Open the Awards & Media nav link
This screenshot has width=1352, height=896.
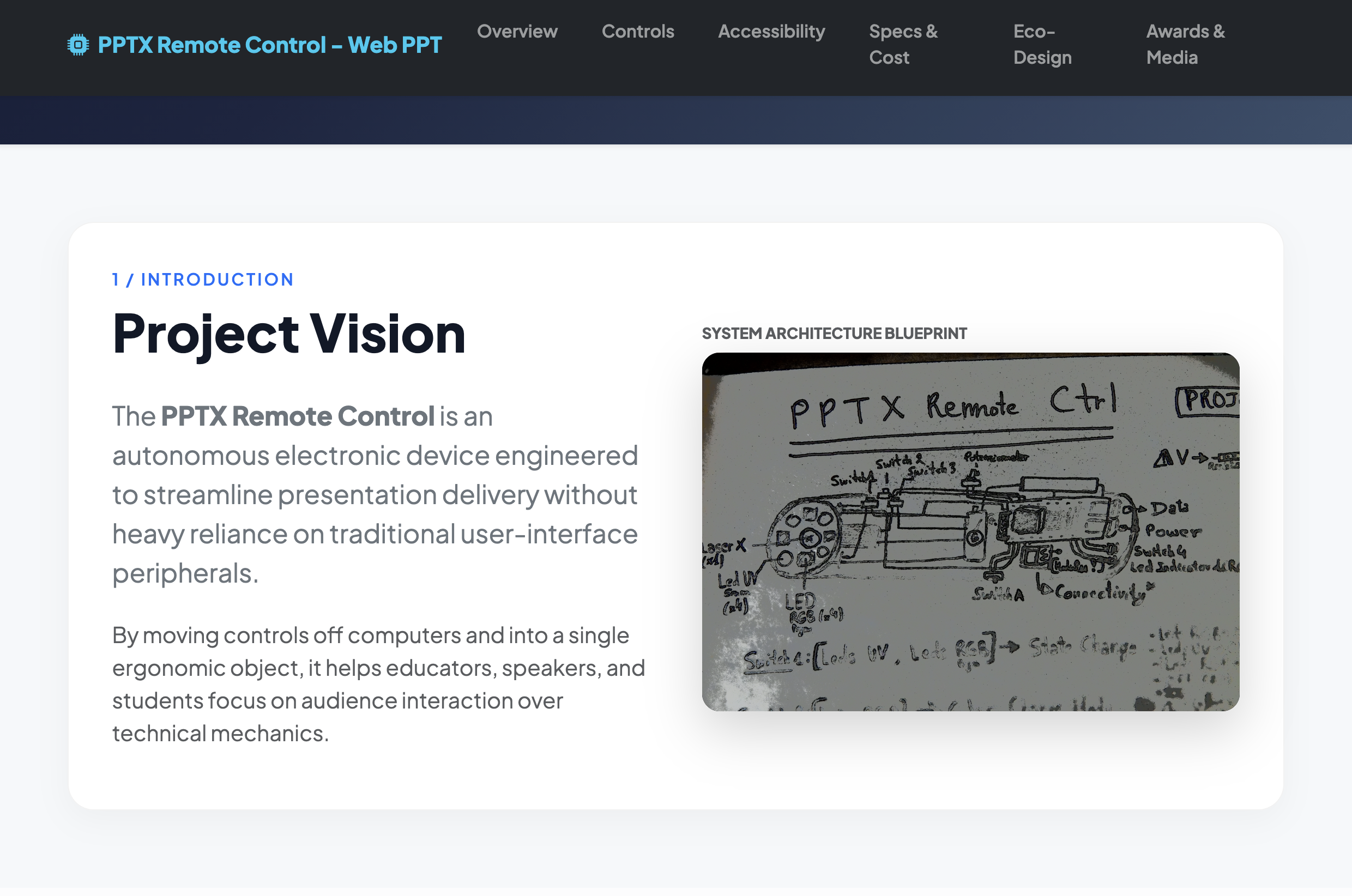pos(1185,45)
